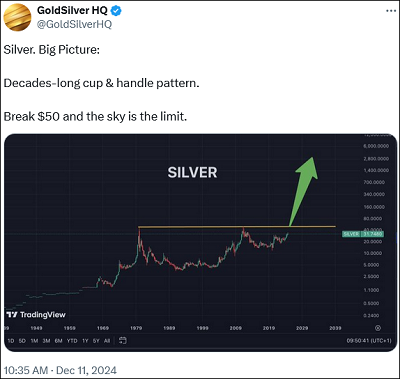Open the GoldSilver HQ profile avatar
Screen dimensions: 400x379
[18, 17]
